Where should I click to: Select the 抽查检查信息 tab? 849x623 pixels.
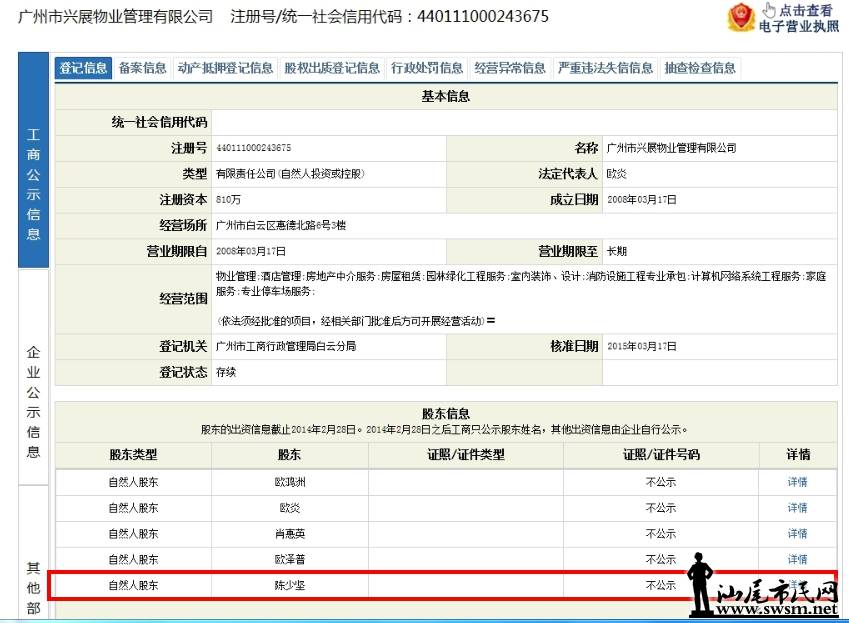pos(700,68)
